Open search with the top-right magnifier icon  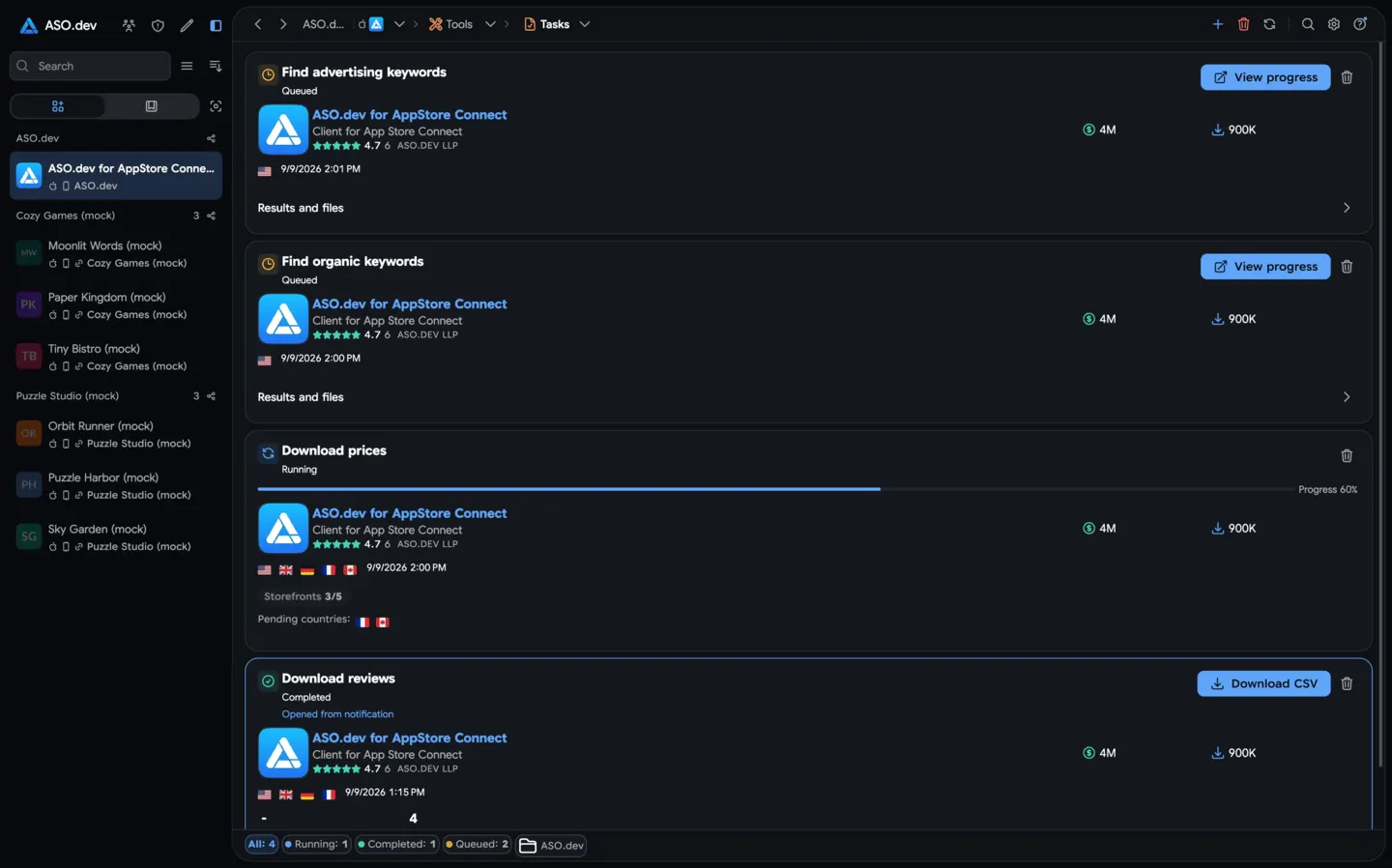pos(1308,24)
